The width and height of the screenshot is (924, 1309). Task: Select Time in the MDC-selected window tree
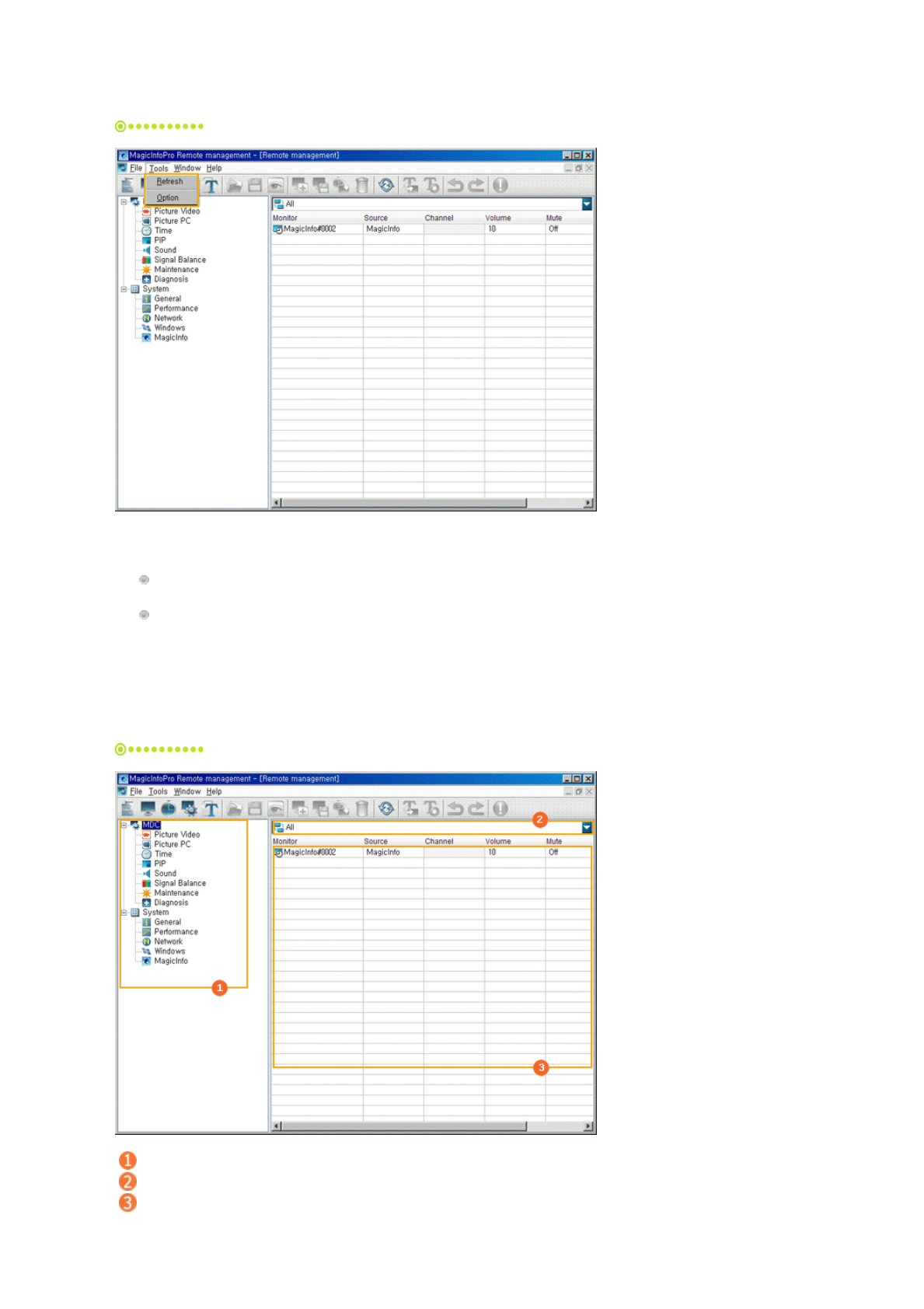[163, 854]
